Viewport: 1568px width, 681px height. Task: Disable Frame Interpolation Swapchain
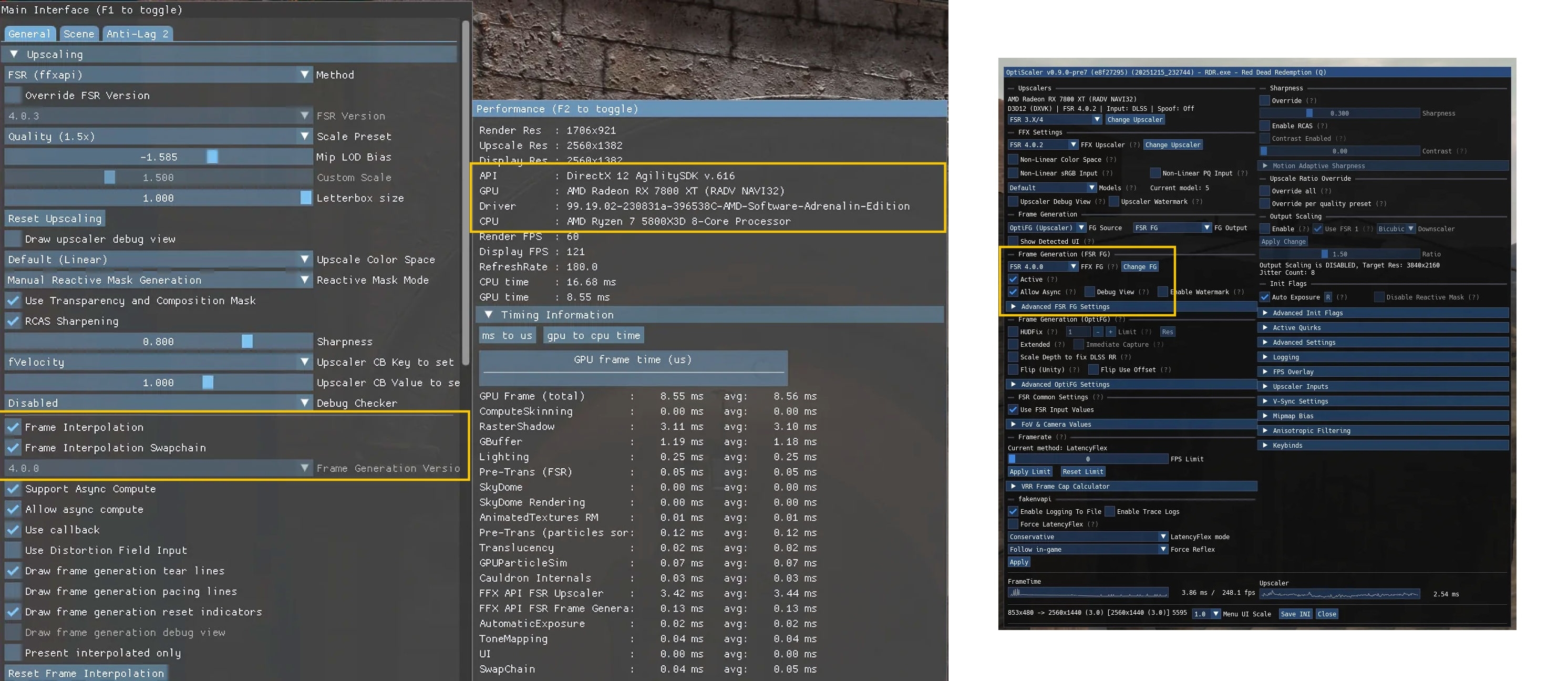pyautogui.click(x=12, y=447)
